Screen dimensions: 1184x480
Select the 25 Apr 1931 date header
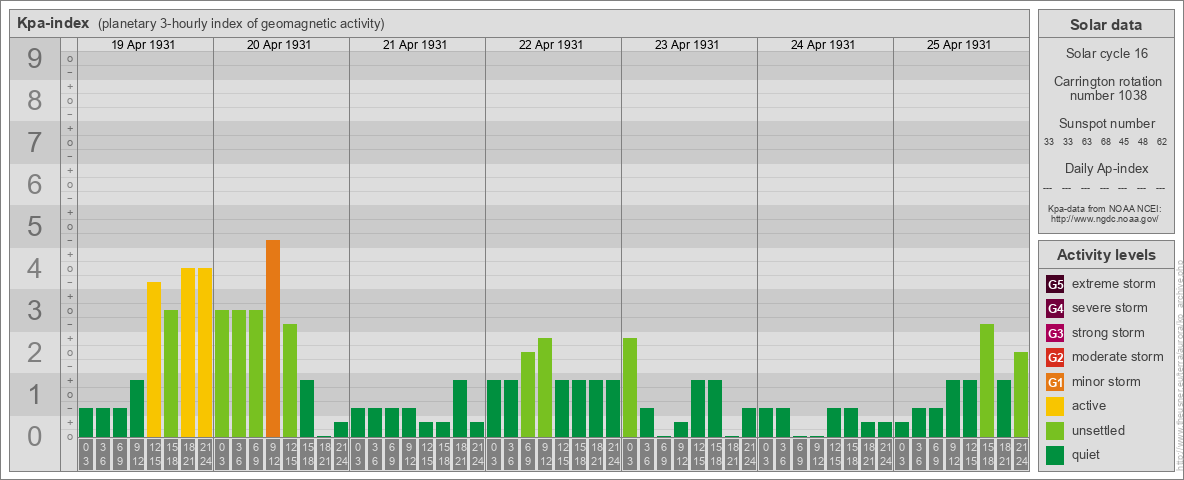click(x=959, y=45)
